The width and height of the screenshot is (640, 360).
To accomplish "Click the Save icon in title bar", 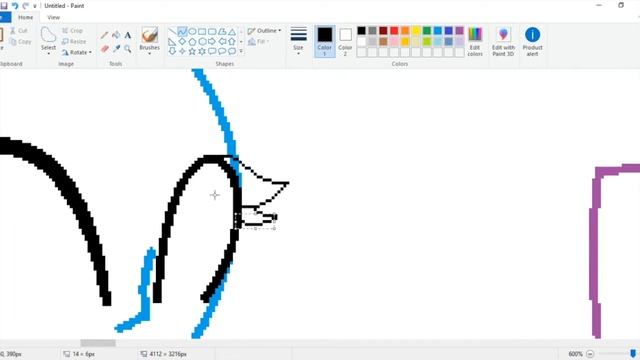I will pyautogui.click(x=4, y=6).
